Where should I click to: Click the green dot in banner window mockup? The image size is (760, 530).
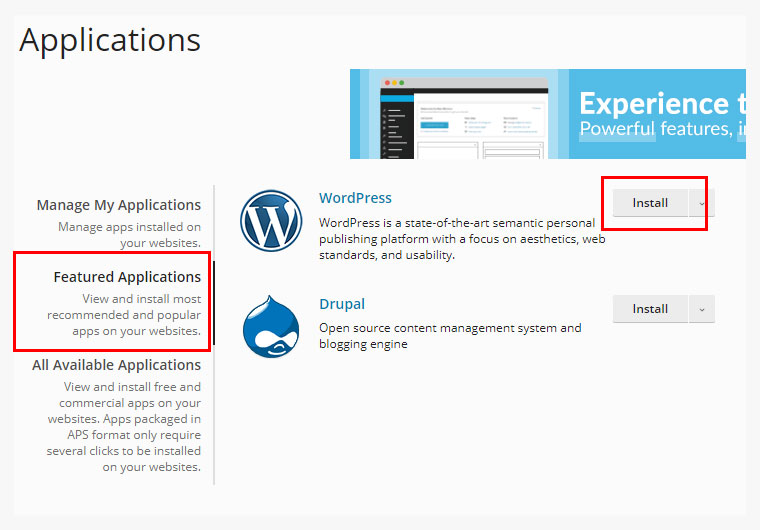[403, 82]
